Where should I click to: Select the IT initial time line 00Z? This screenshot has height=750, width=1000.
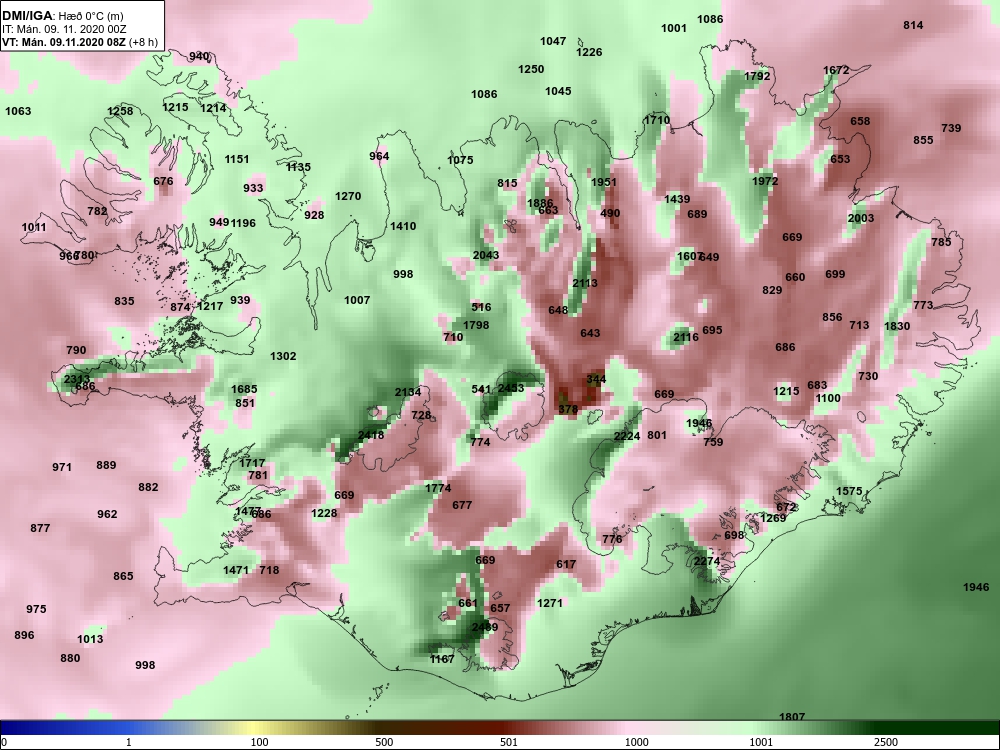click(x=65, y=29)
